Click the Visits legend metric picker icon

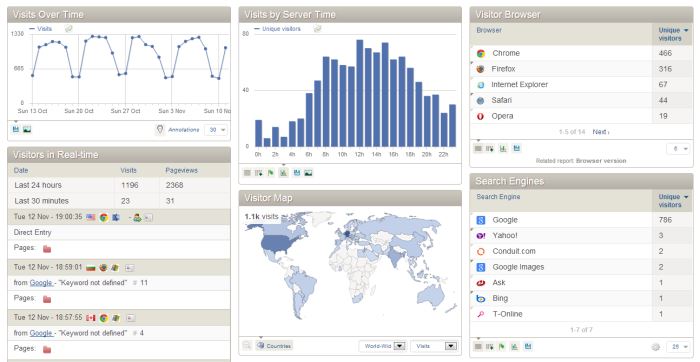click(x=68, y=29)
